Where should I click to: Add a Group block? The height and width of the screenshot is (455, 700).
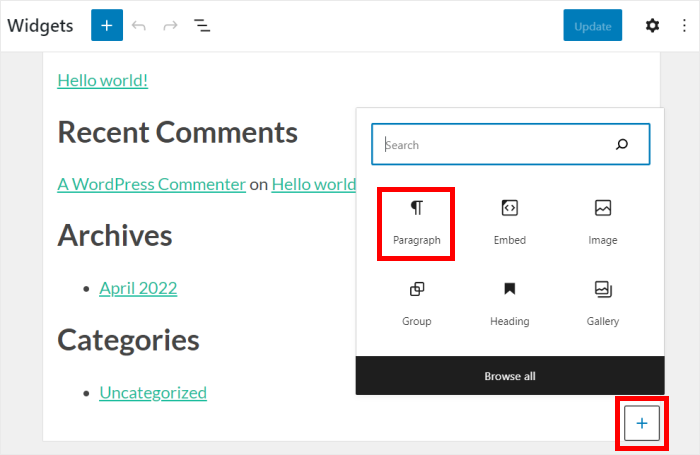pyautogui.click(x=416, y=303)
